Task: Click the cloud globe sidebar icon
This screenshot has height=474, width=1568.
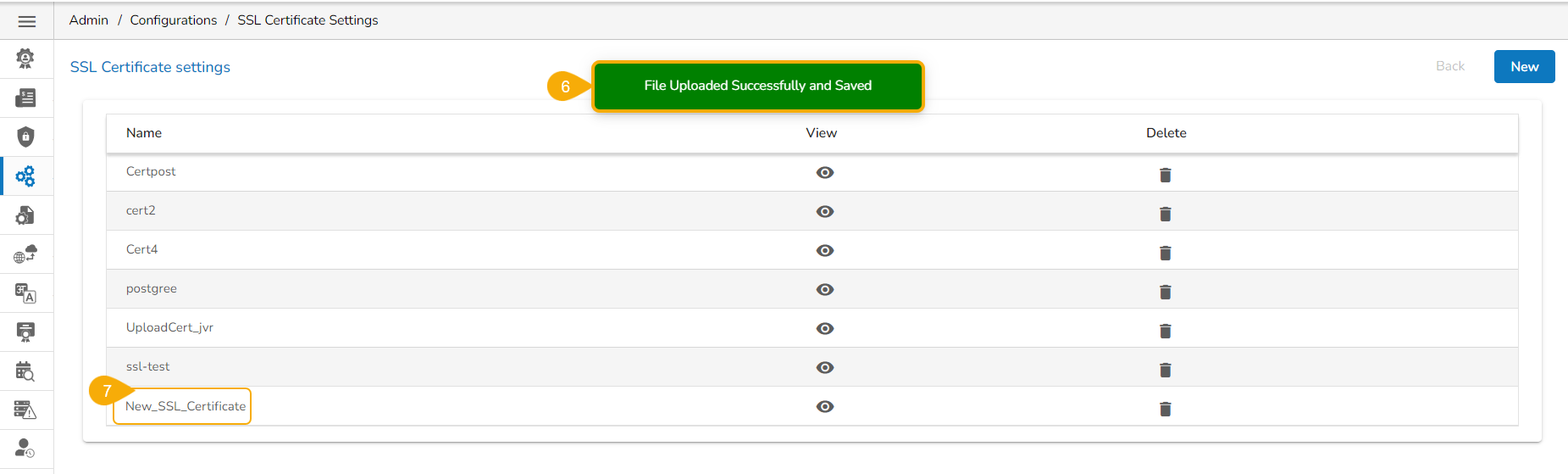Action: coord(26,254)
